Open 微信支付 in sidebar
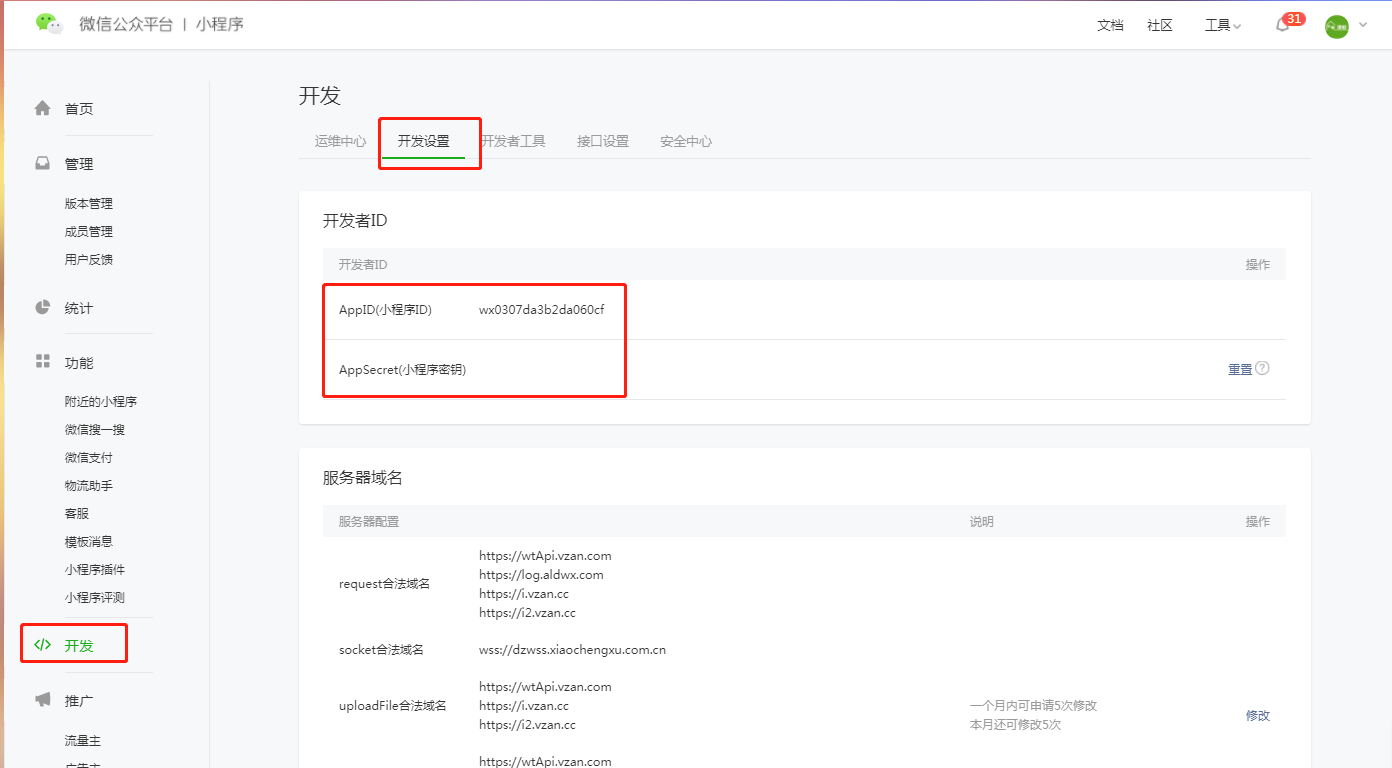 point(89,458)
